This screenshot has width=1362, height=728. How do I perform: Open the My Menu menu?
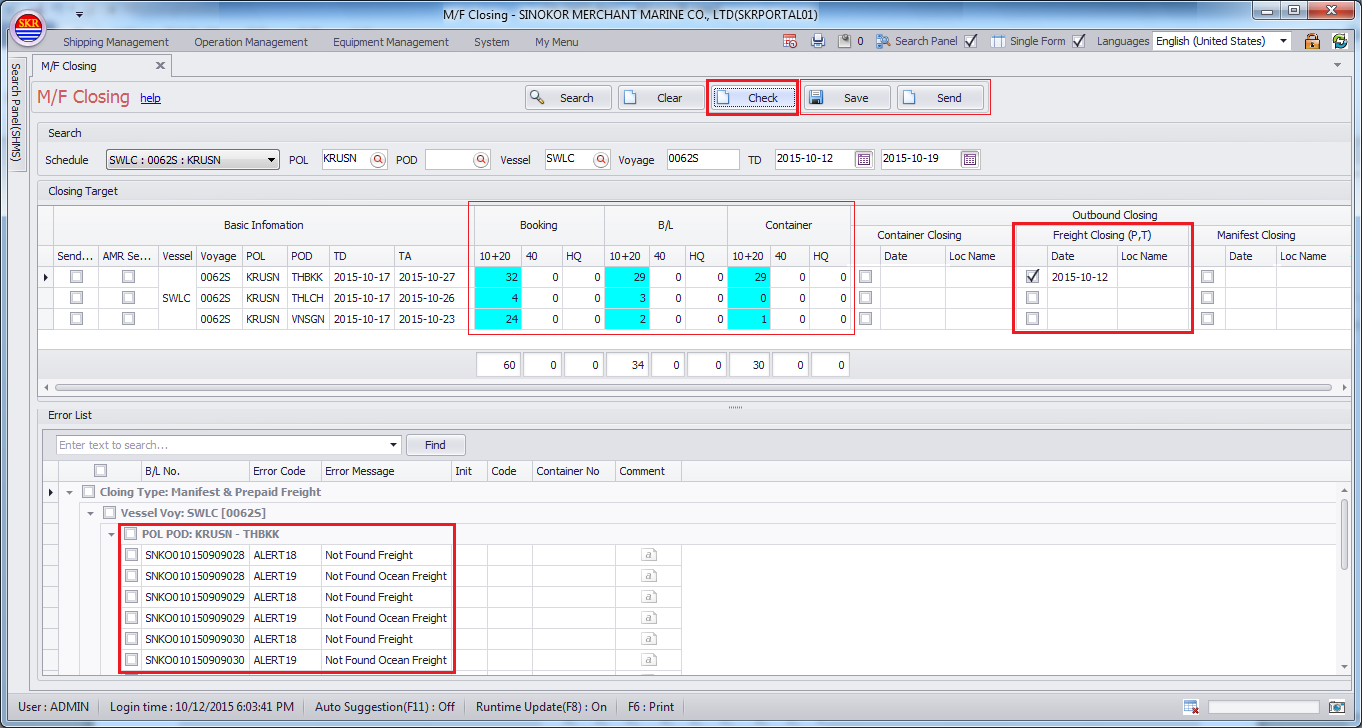pyautogui.click(x=557, y=42)
